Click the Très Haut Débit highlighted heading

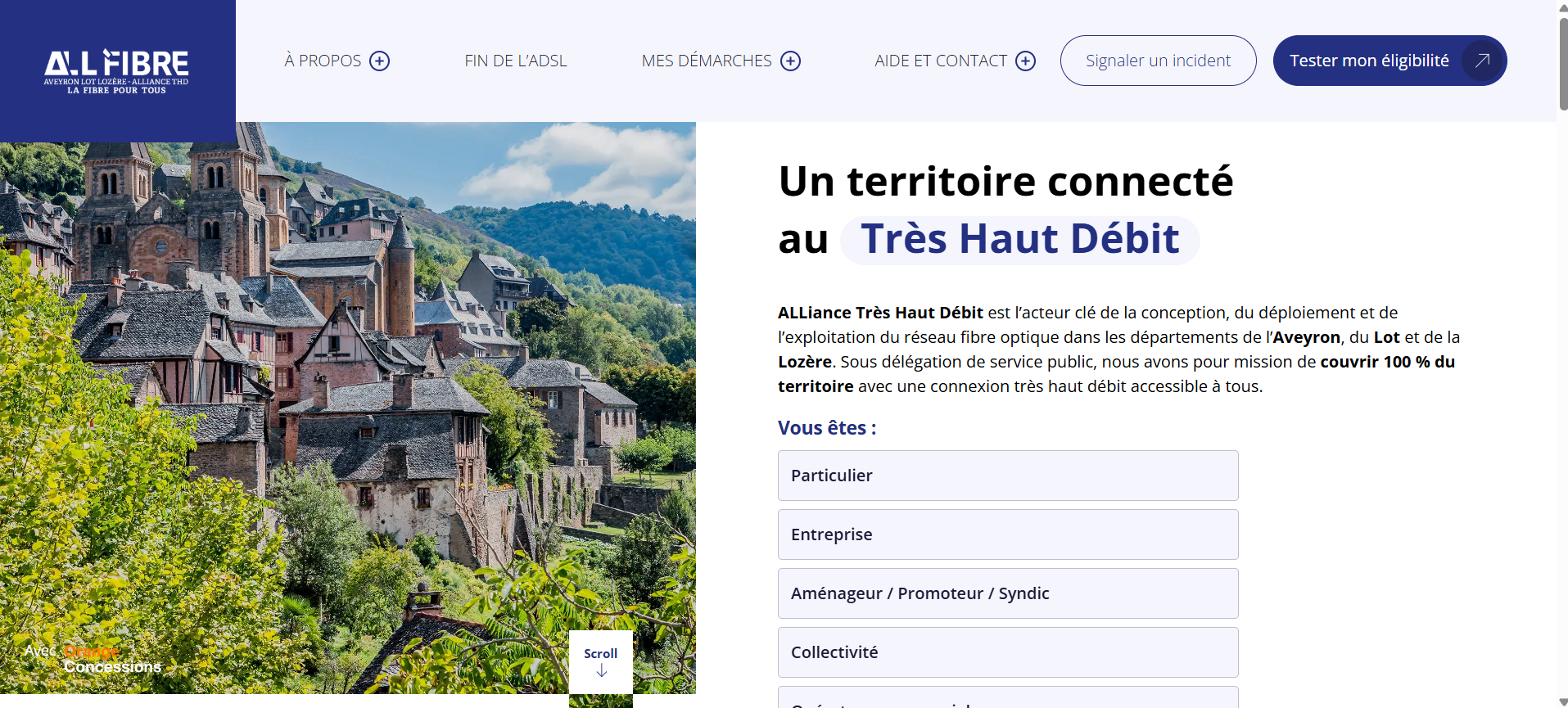(x=1020, y=240)
